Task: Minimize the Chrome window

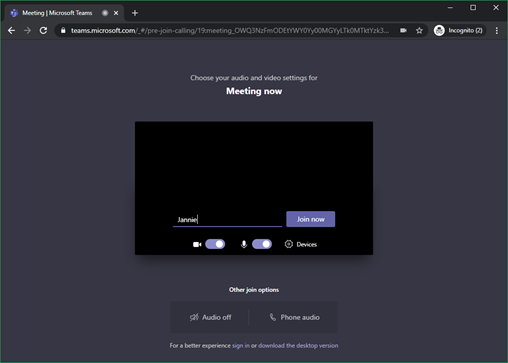Action: tap(450, 7)
